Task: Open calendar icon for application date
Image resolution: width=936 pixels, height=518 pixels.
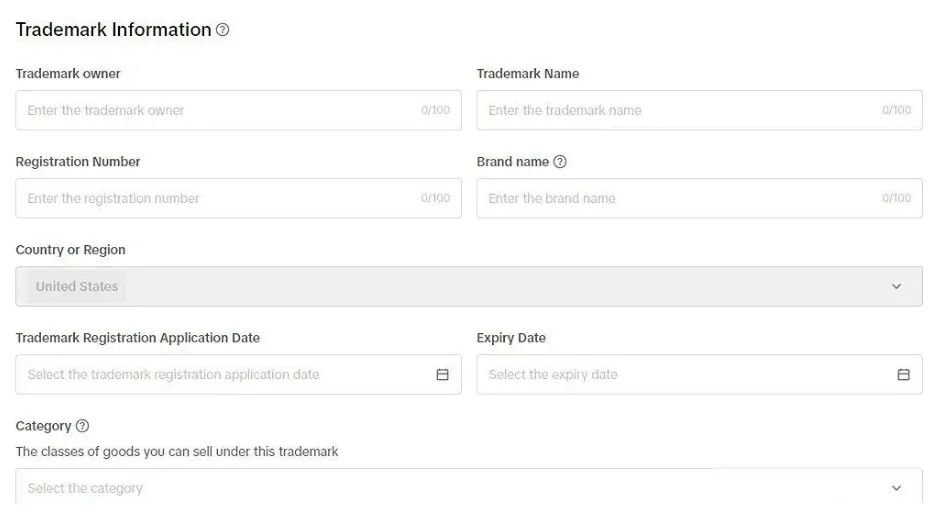Action: point(442,374)
